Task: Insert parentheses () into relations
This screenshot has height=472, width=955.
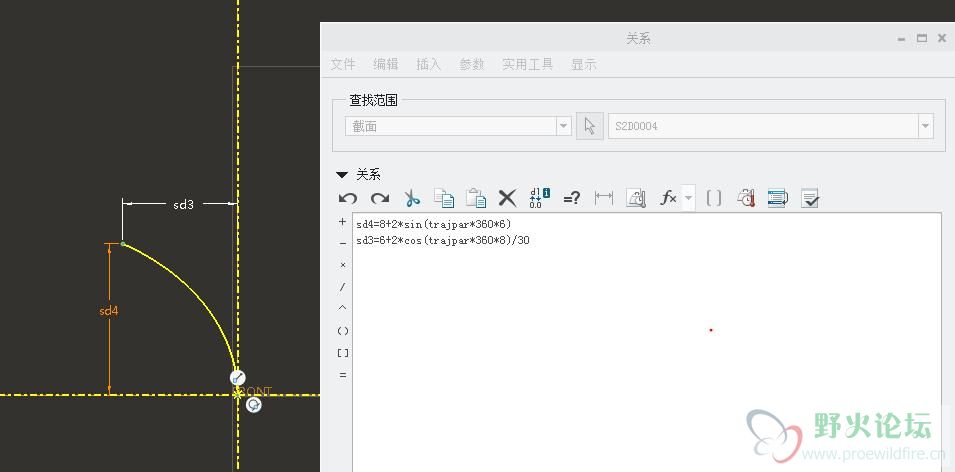Action: pyautogui.click(x=343, y=331)
